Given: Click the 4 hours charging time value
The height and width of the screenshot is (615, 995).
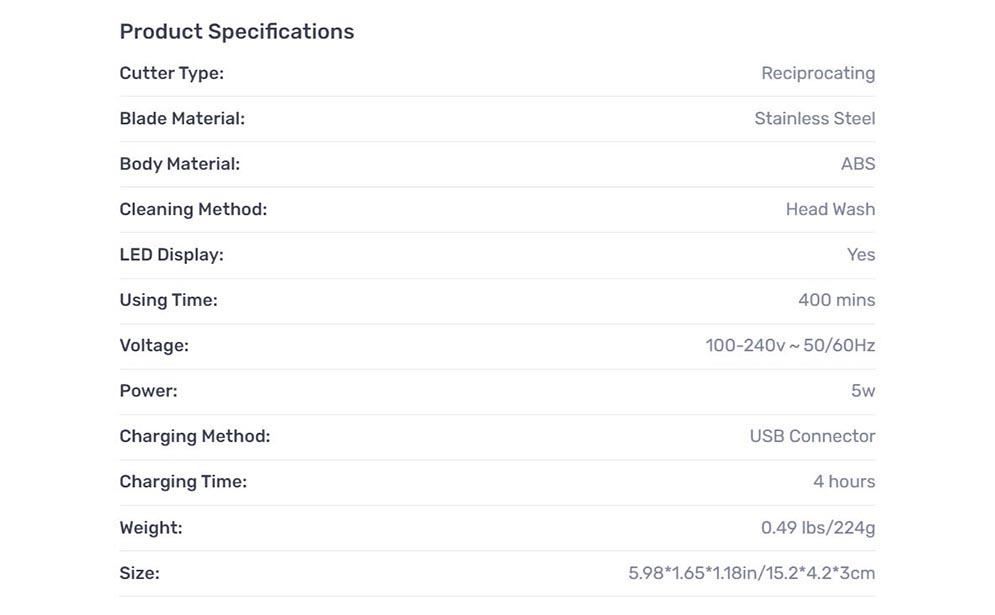Looking at the screenshot, I should [x=844, y=482].
